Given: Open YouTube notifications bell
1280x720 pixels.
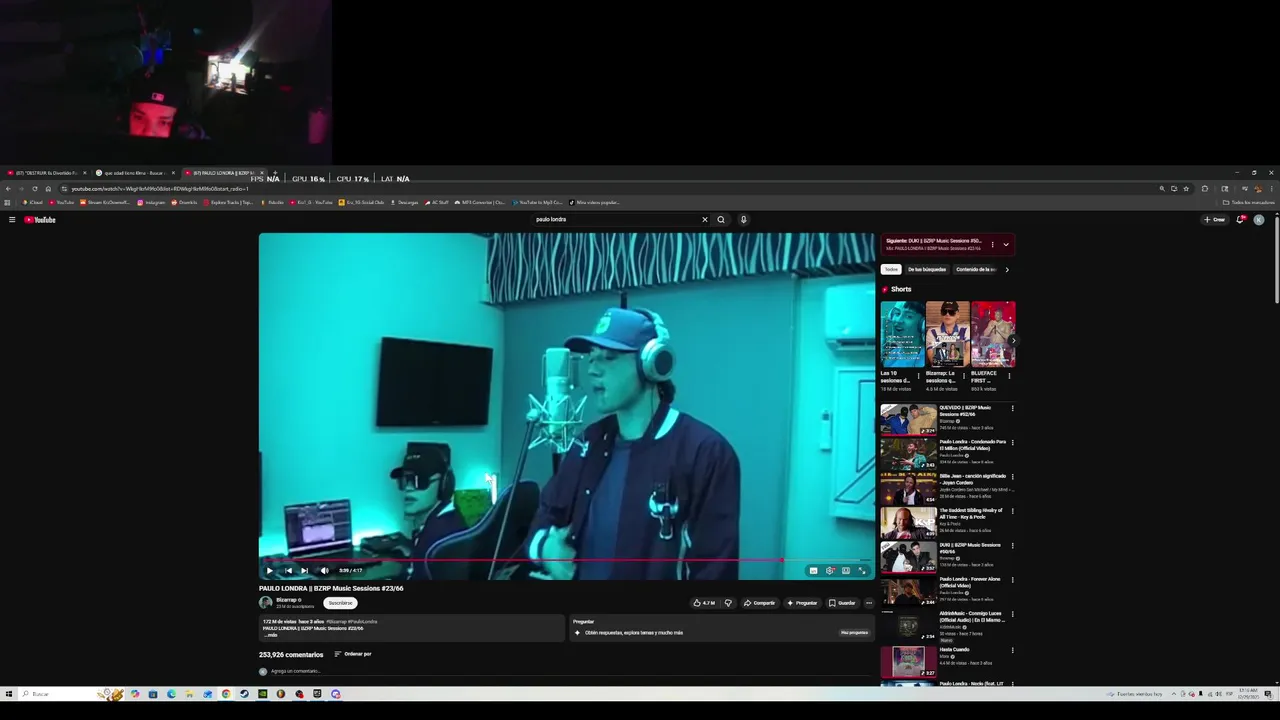Looking at the screenshot, I should click(1241, 220).
